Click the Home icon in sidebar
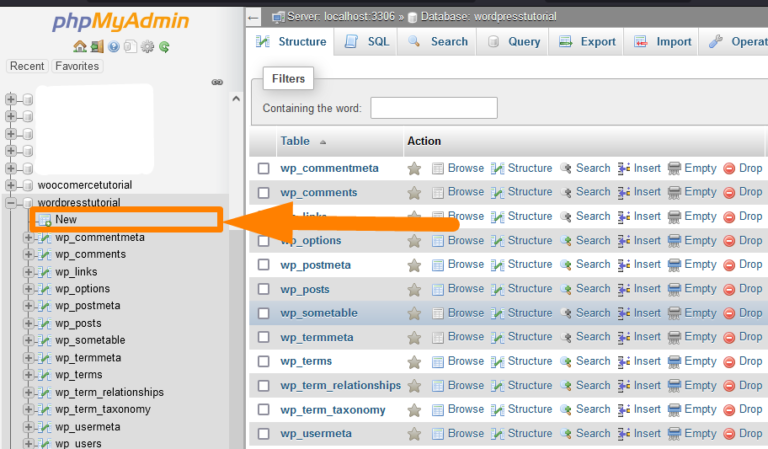Screen dimensions: 768x449 tap(80, 46)
